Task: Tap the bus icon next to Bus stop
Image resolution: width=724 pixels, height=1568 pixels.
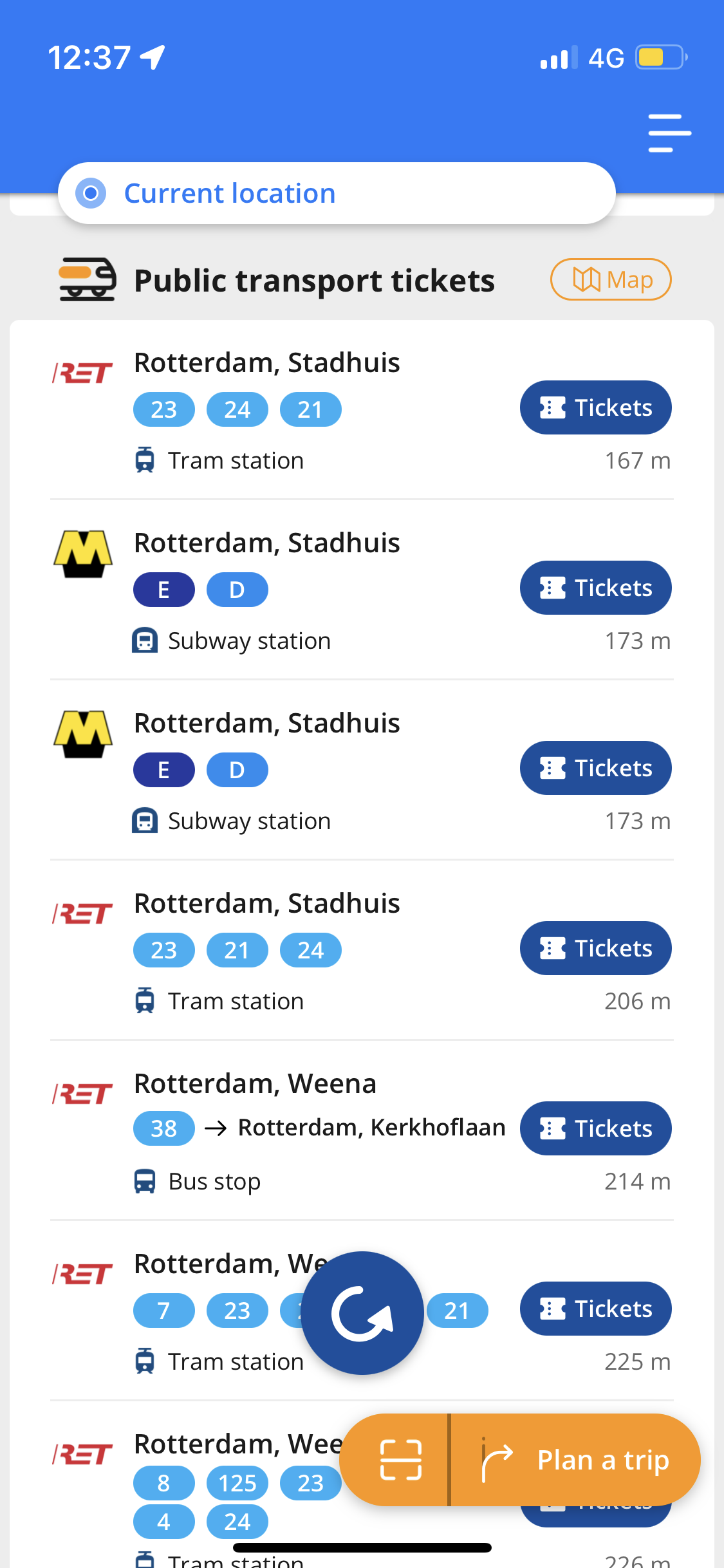Action: 145,1181
